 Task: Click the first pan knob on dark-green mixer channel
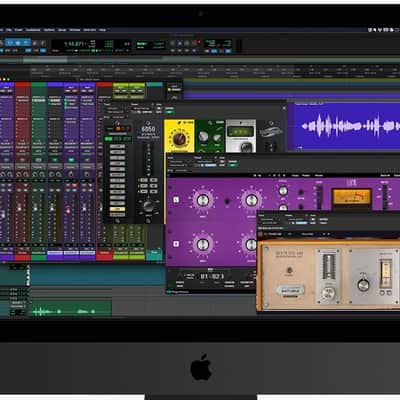(35, 174)
